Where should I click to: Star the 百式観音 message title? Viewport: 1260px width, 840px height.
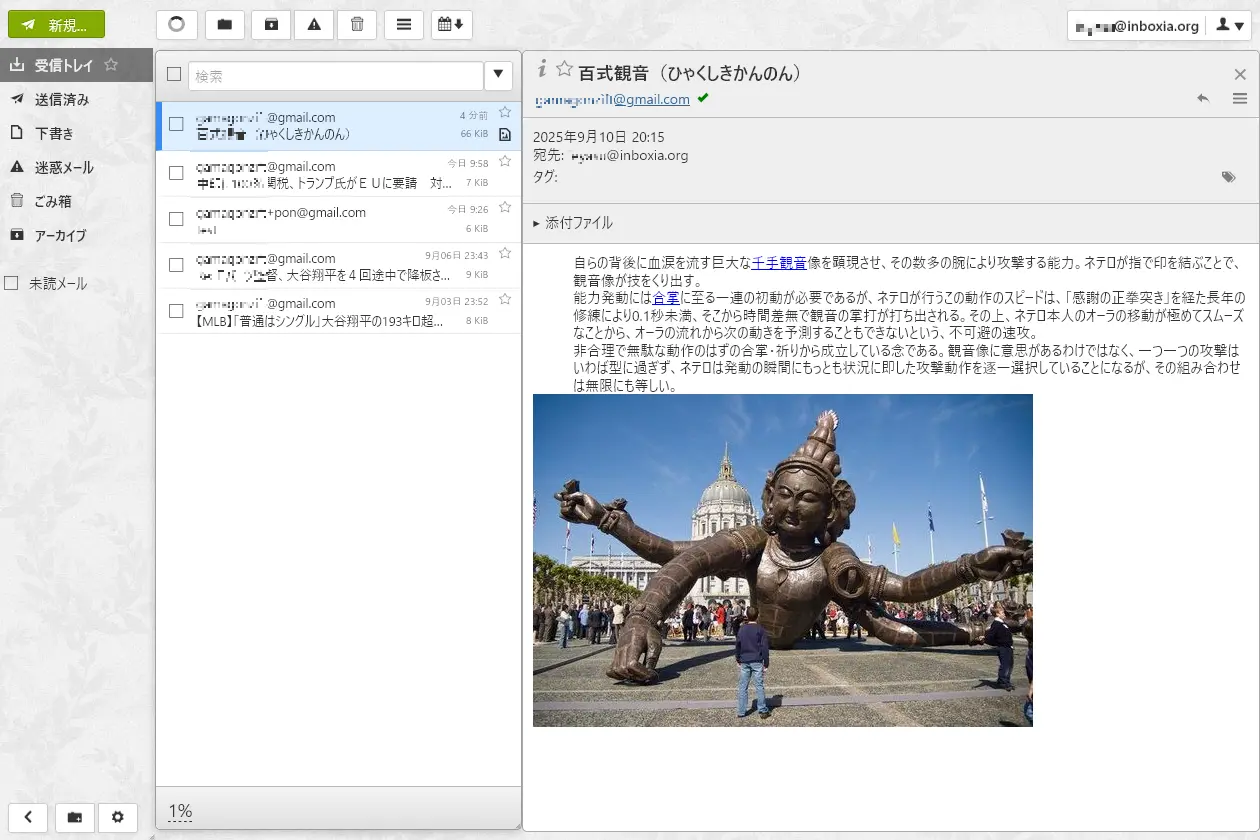[564, 69]
